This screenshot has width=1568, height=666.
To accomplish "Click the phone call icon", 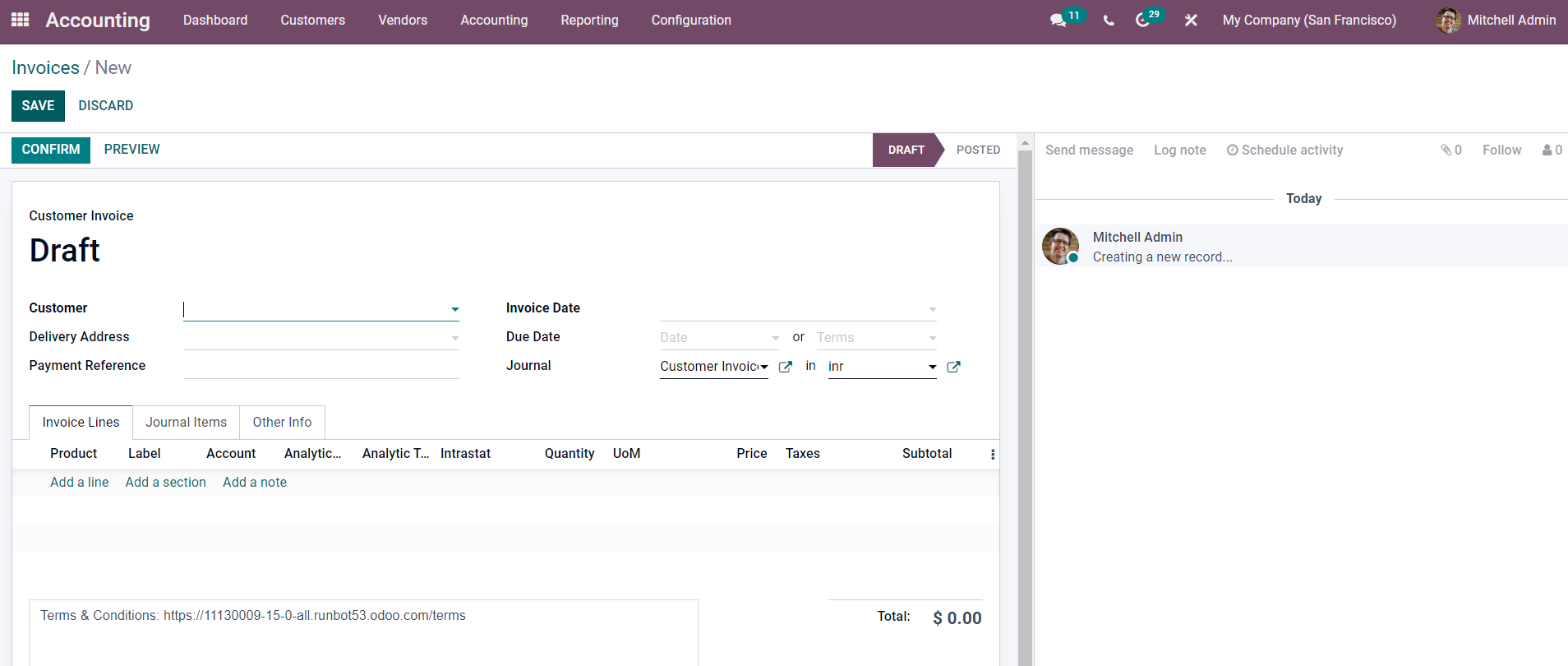I will 1109,21.
